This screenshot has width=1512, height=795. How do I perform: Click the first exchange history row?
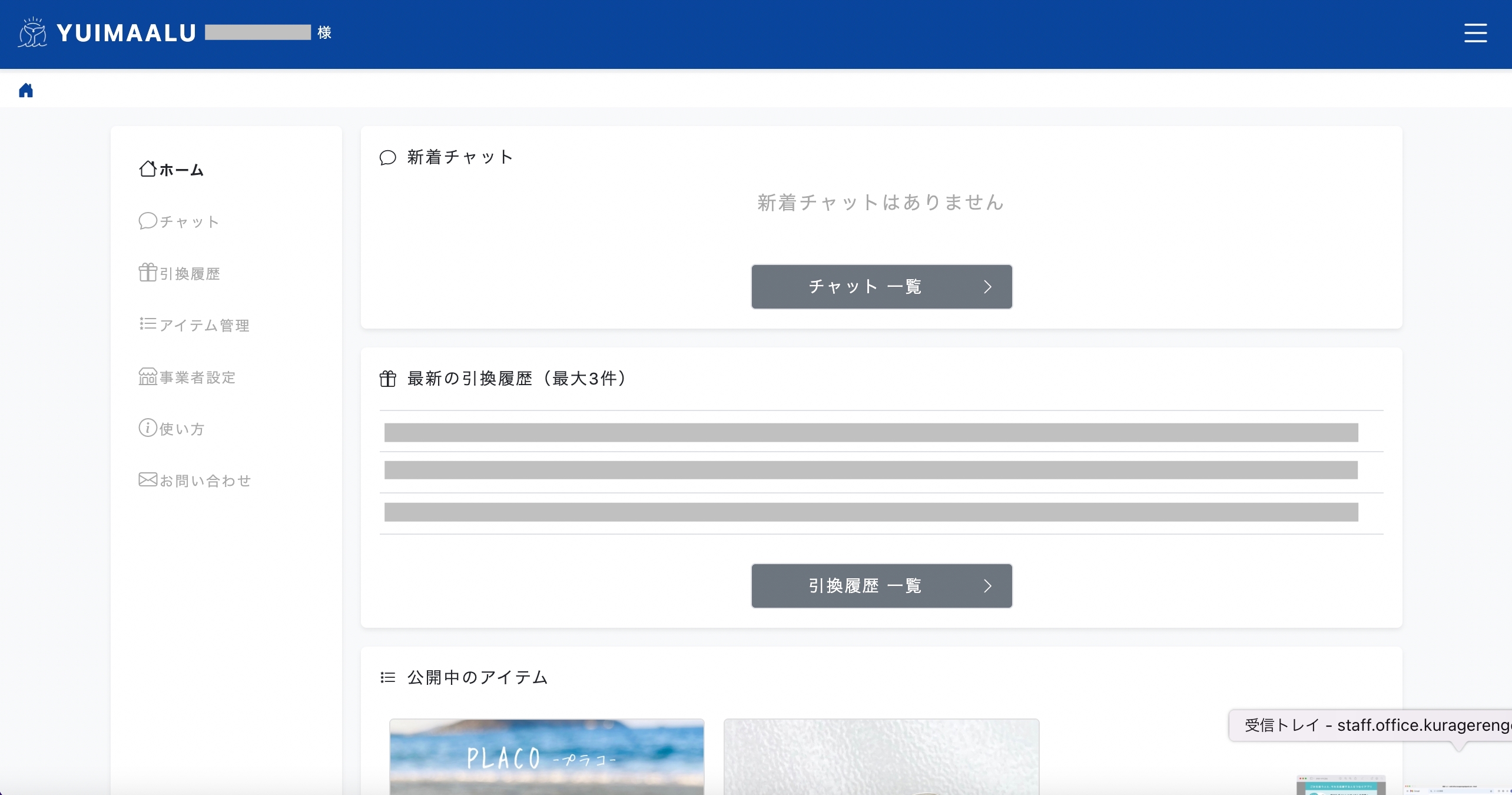871,432
